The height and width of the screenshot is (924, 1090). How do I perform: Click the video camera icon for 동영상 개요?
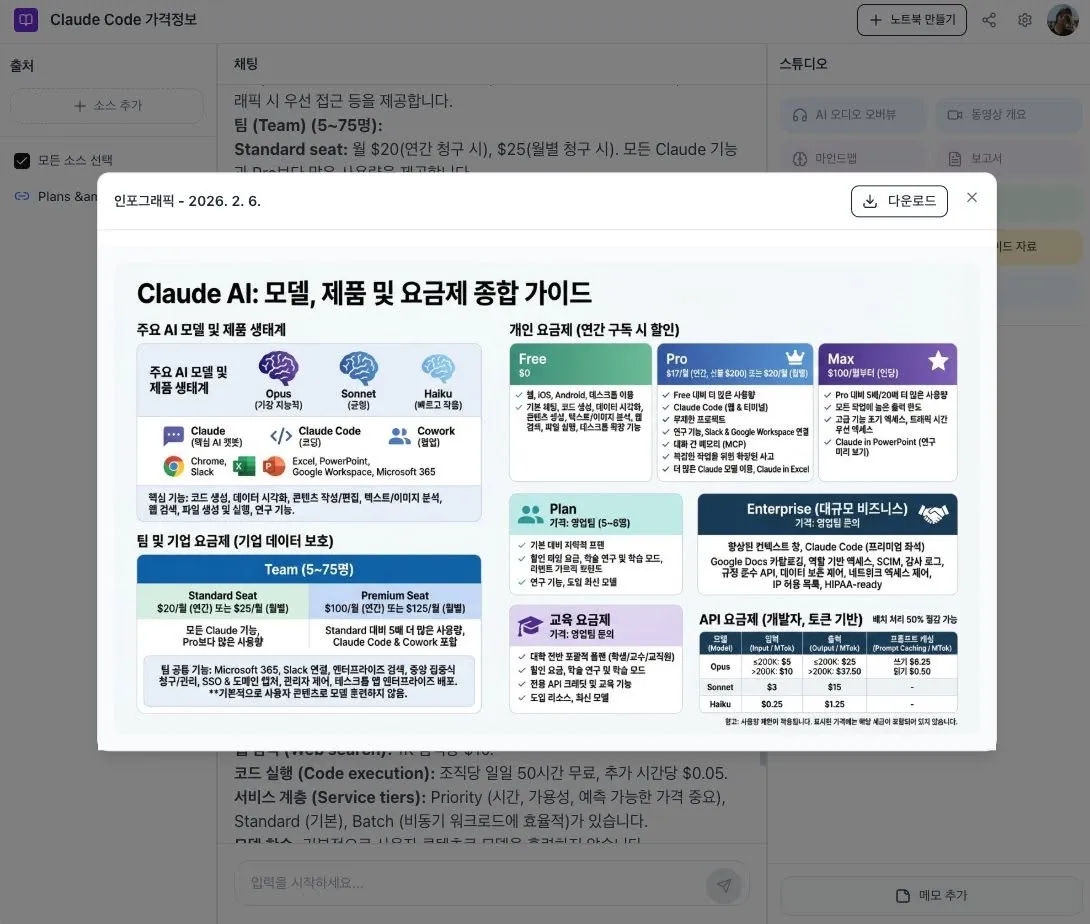click(x=955, y=115)
